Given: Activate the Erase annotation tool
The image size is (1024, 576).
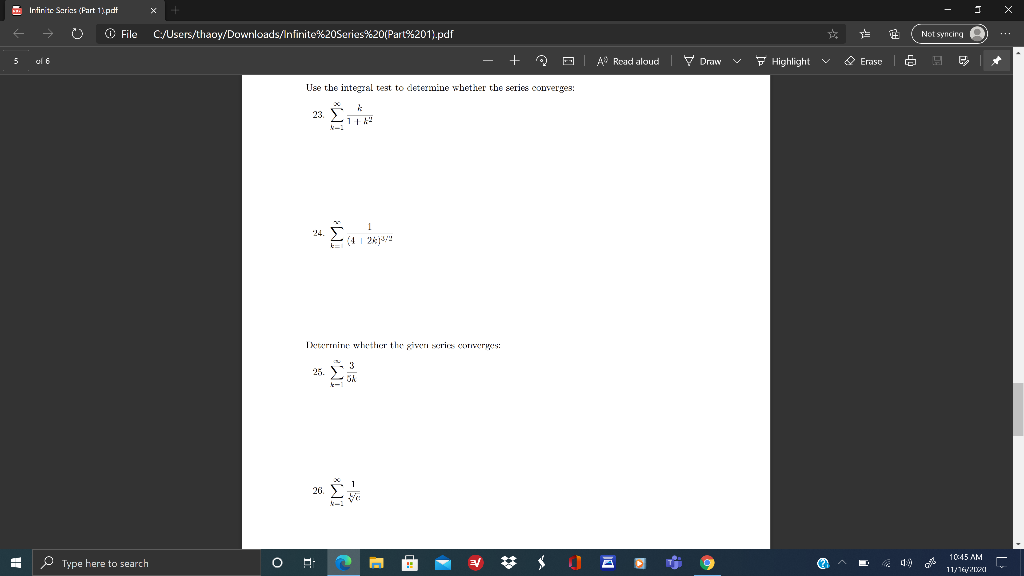Looking at the screenshot, I should [x=862, y=61].
